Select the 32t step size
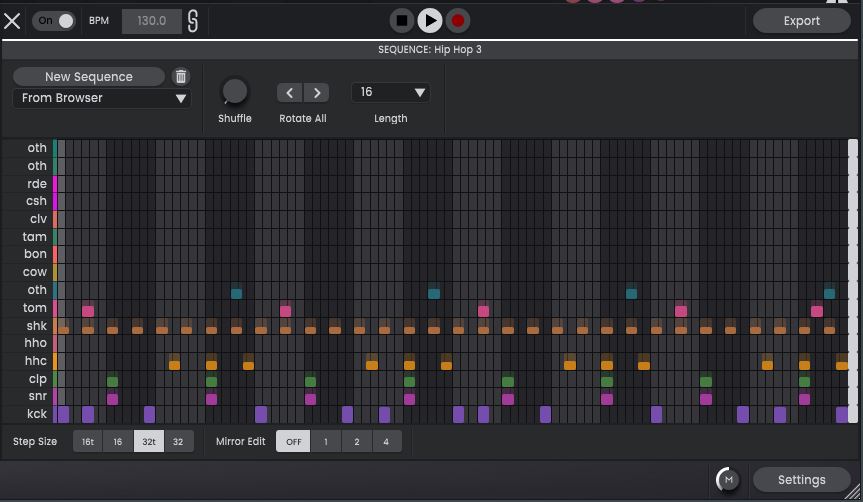 [x=149, y=441]
